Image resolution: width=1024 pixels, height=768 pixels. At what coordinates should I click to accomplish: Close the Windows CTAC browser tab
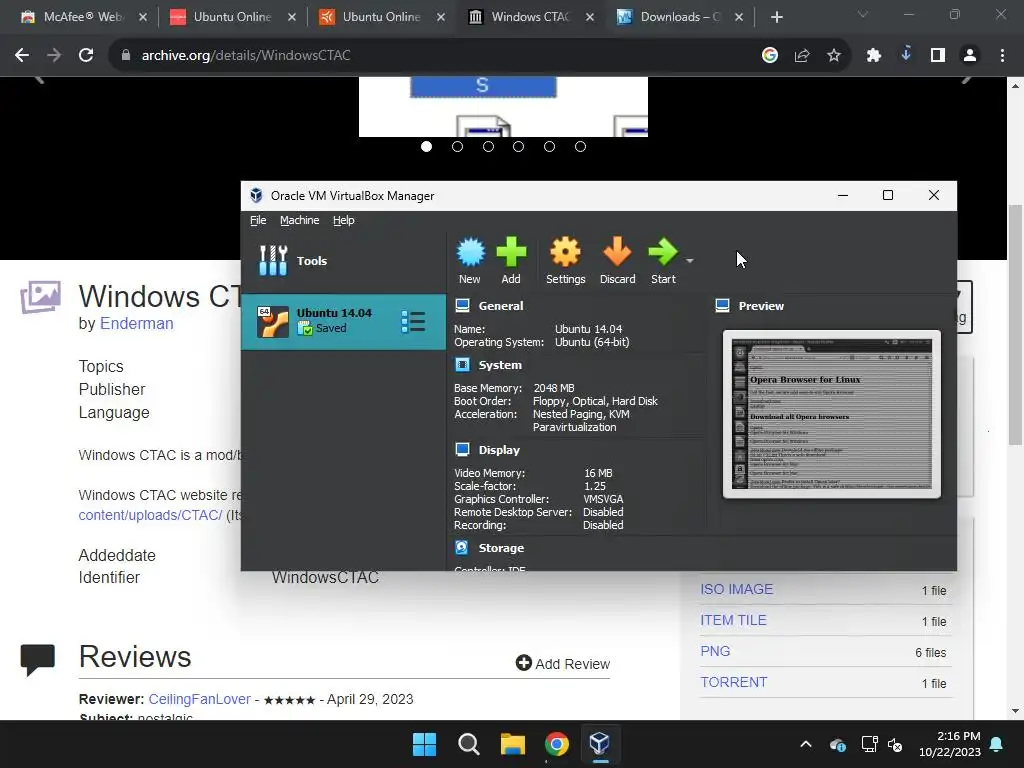pyautogui.click(x=590, y=17)
